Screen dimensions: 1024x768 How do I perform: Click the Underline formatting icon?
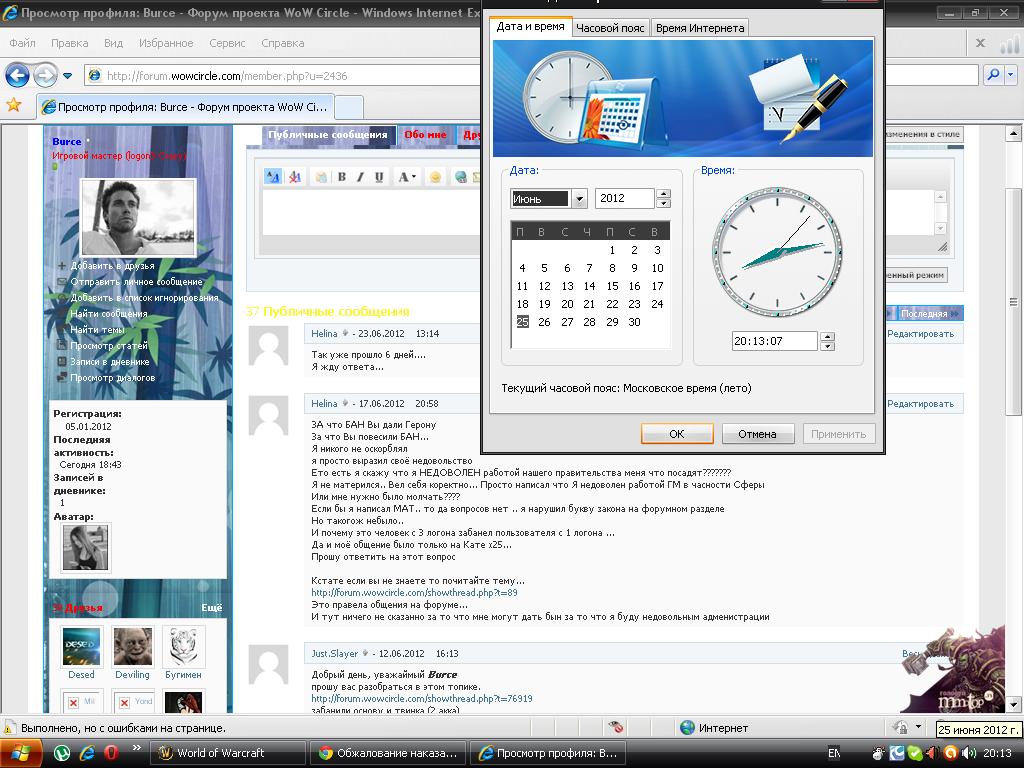[379, 177]
